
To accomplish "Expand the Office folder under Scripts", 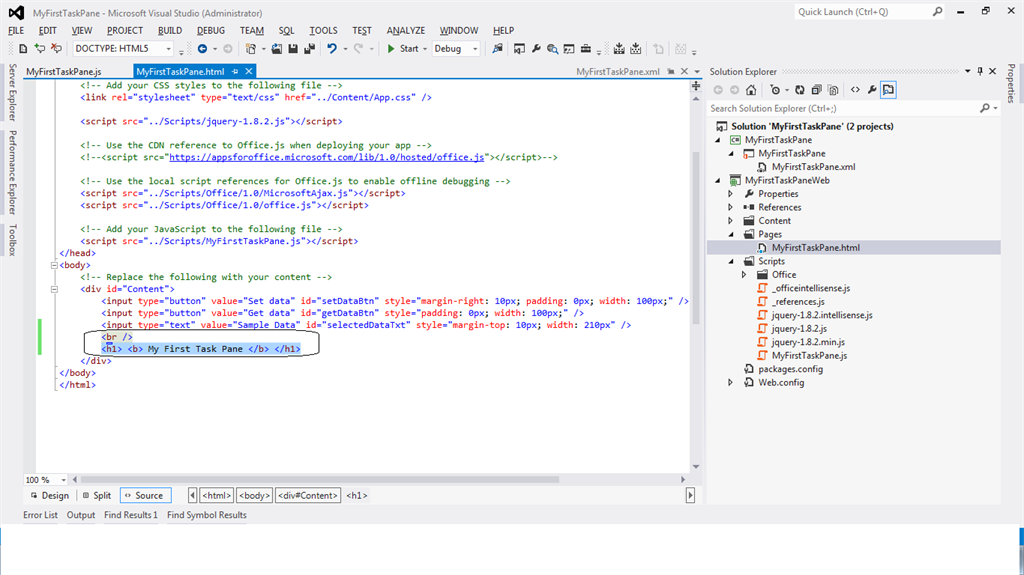I will (744, 274).
